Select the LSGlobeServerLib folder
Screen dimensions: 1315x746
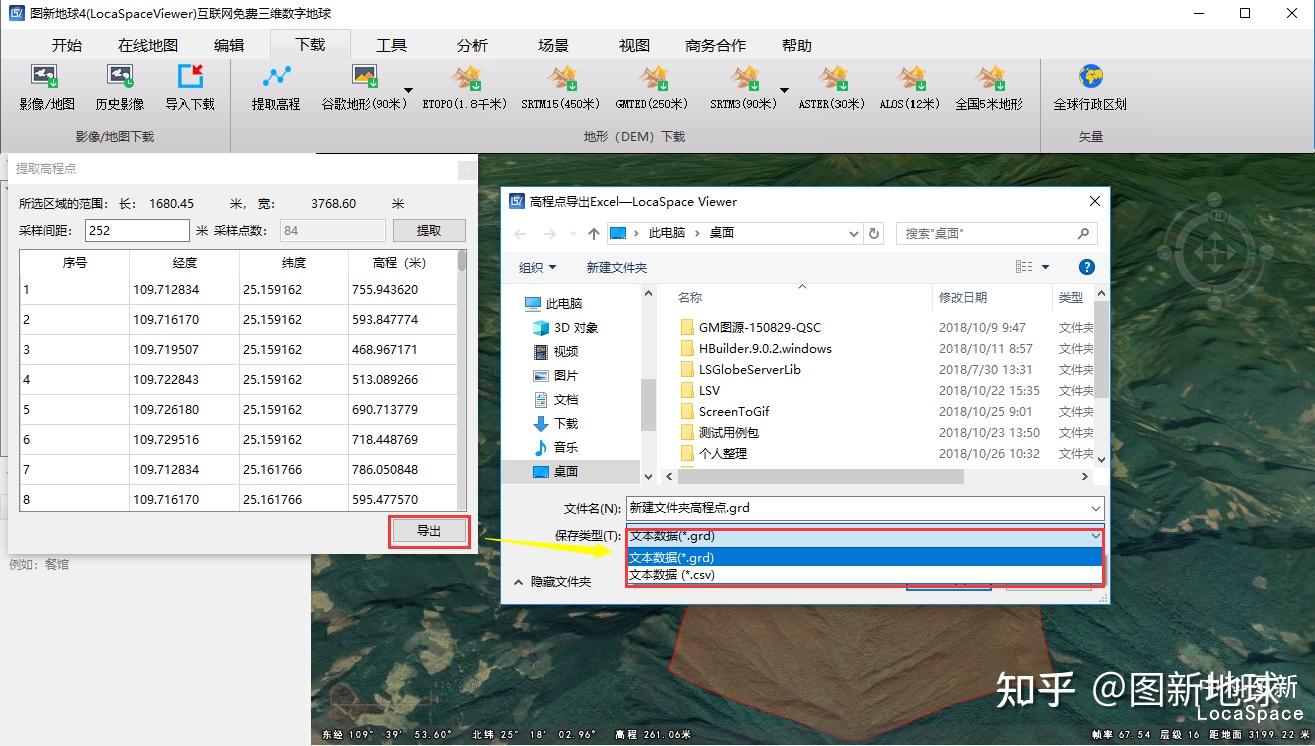tap(740, 369)
